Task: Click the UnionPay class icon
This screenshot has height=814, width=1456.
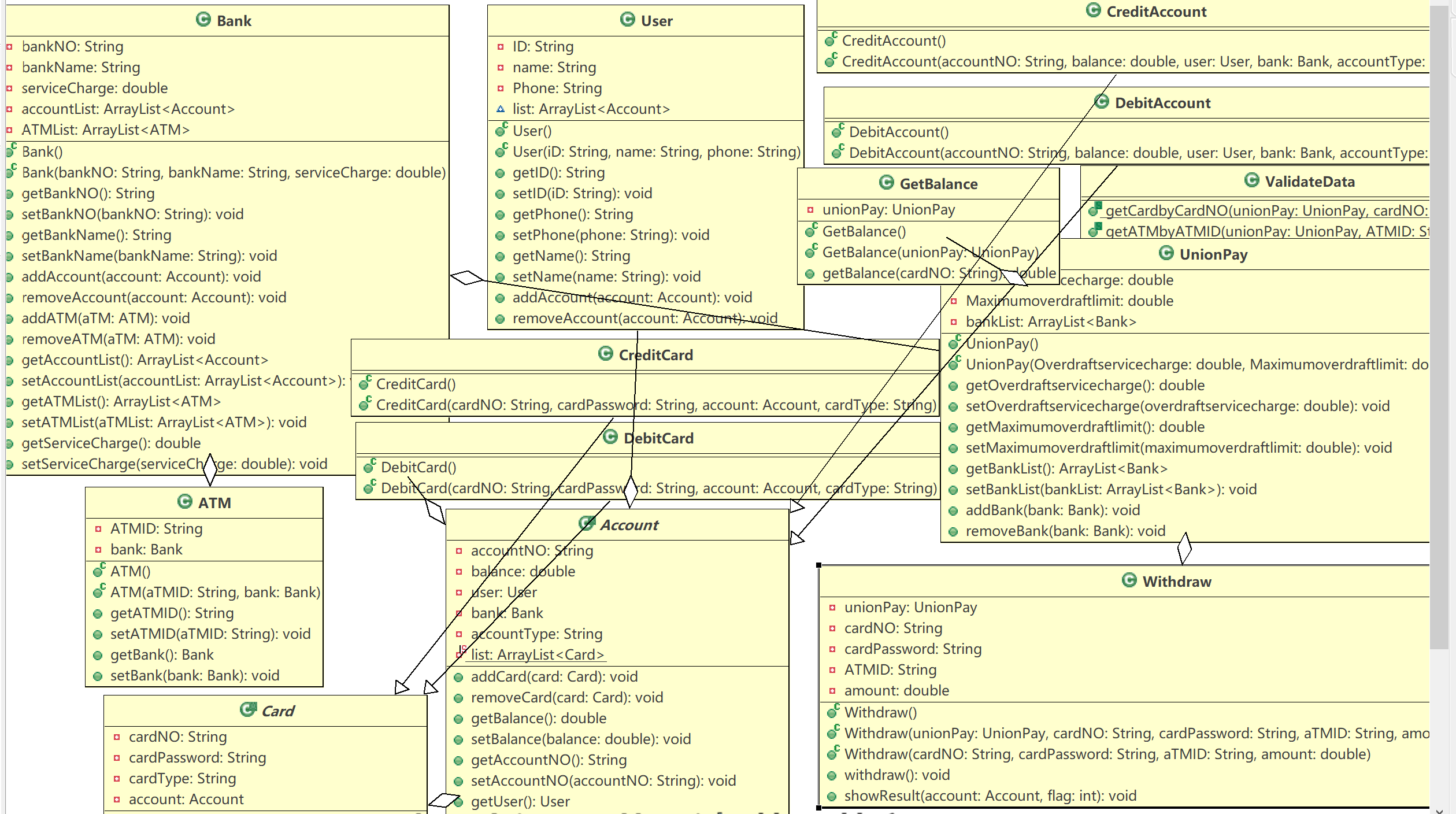Action: tap(1166, 253)
